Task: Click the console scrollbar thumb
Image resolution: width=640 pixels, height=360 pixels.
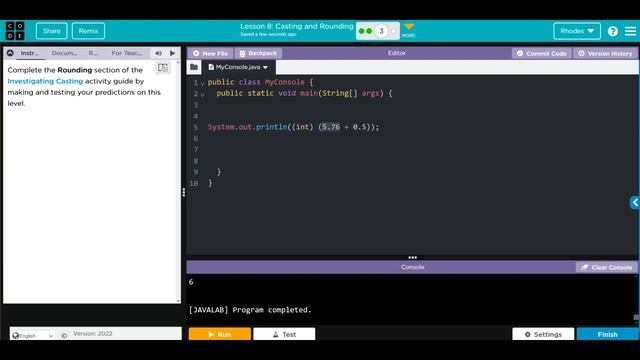Action: tap(636, 318)
